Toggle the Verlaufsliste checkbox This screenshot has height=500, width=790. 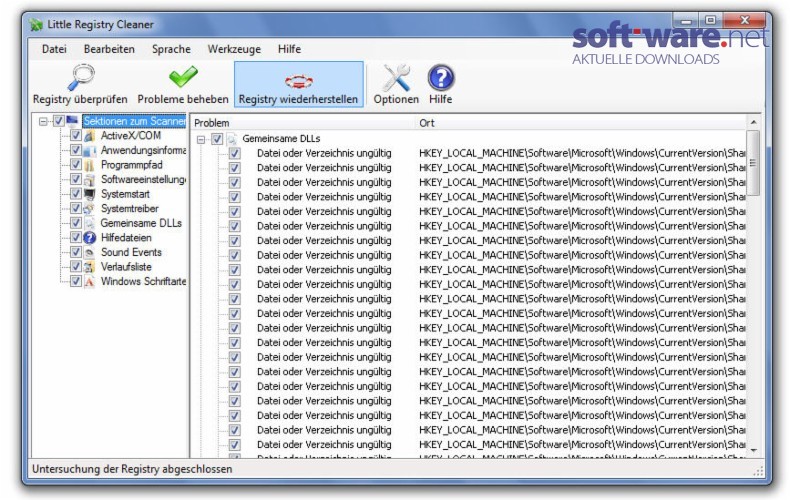point(76,267)
